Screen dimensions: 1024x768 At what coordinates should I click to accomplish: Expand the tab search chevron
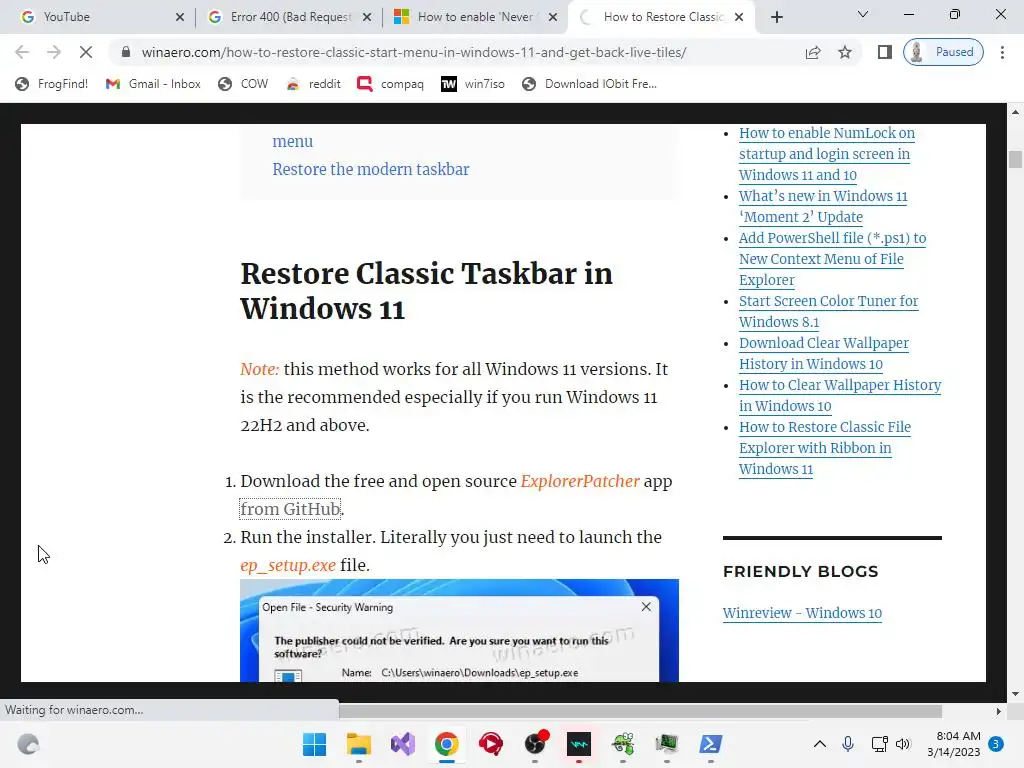(x=863, y=14)
